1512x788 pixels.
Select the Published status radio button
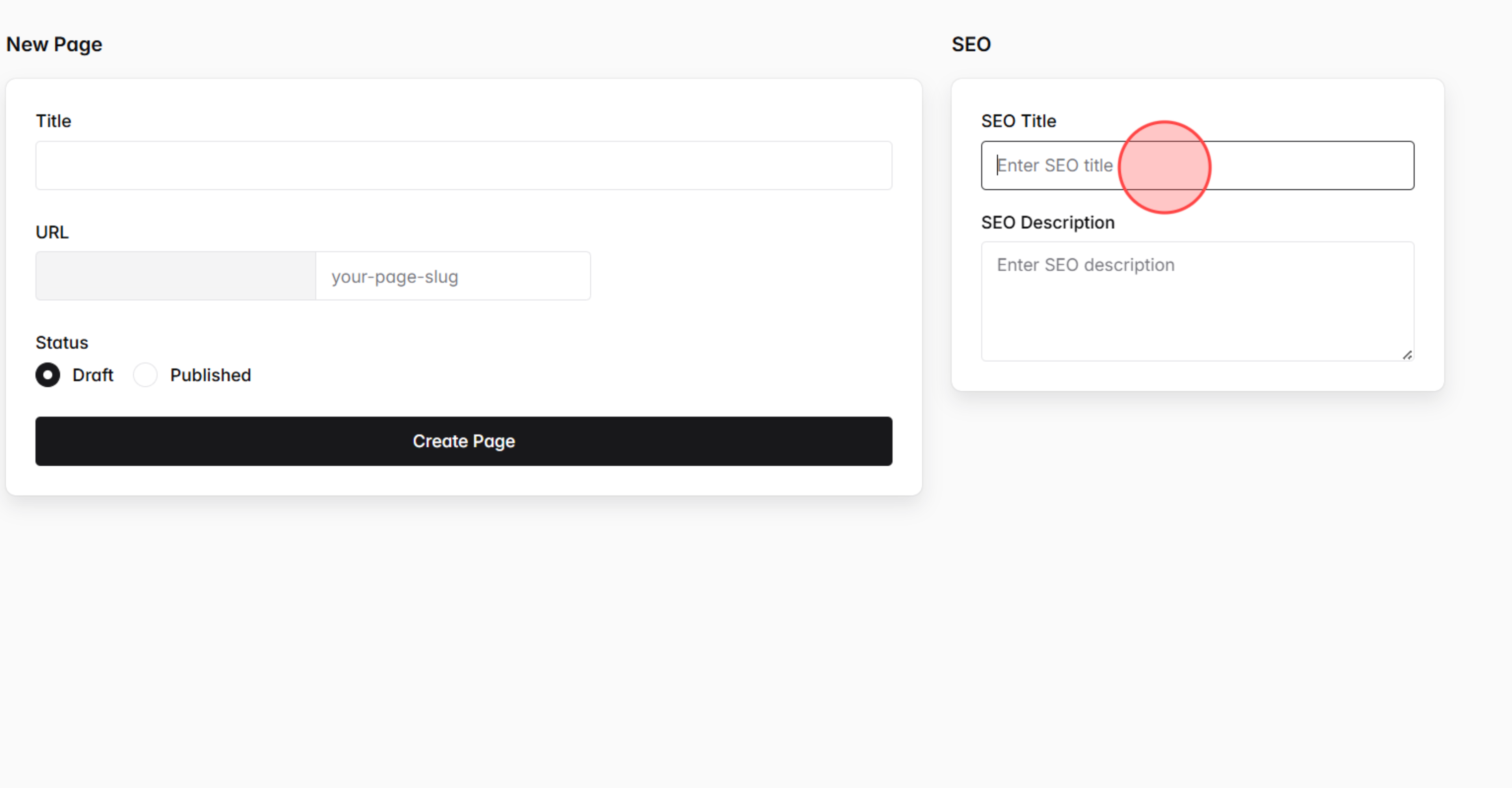(145, 375)
